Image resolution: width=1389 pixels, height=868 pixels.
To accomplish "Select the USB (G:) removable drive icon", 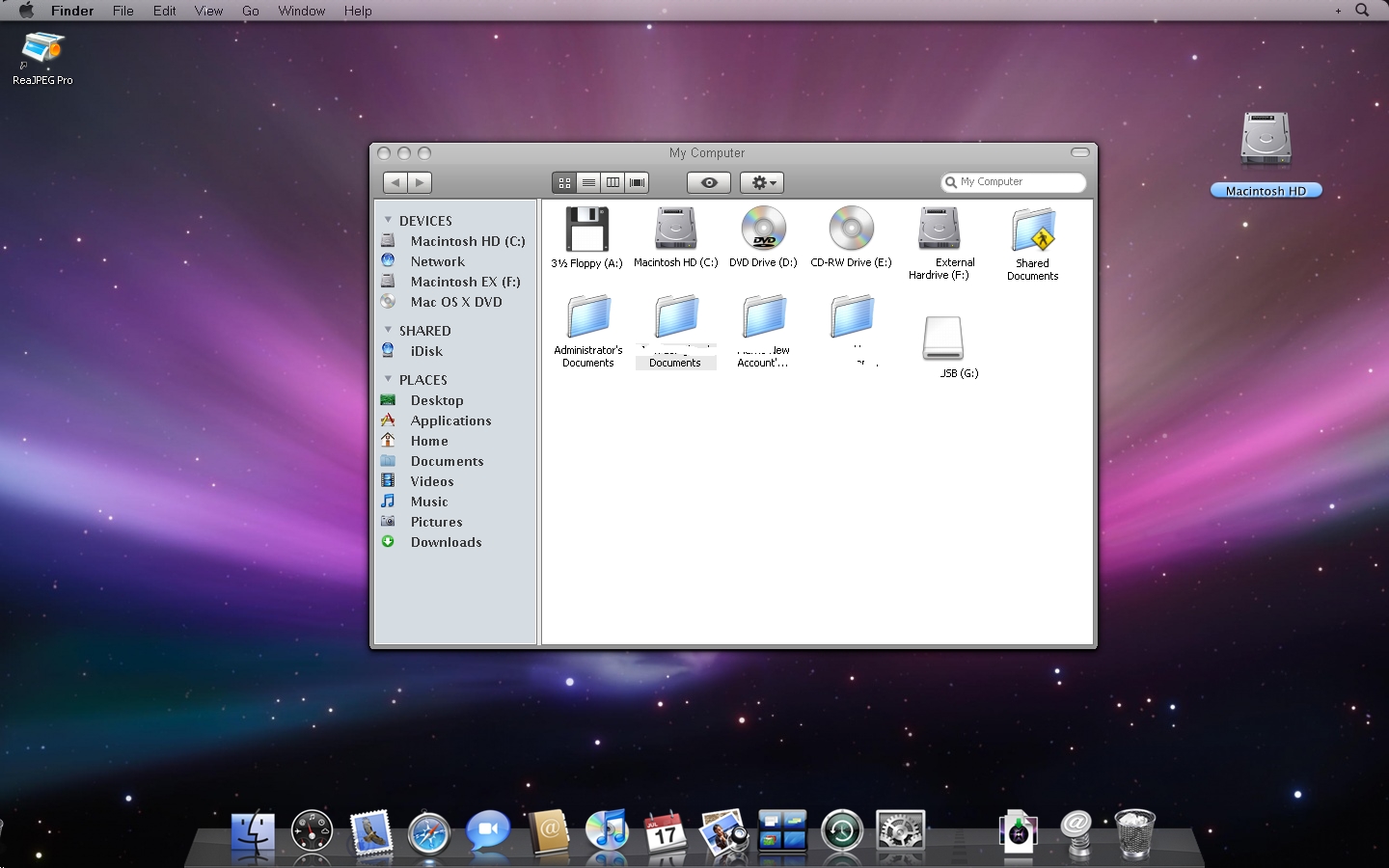I will [x=942, y=339].
